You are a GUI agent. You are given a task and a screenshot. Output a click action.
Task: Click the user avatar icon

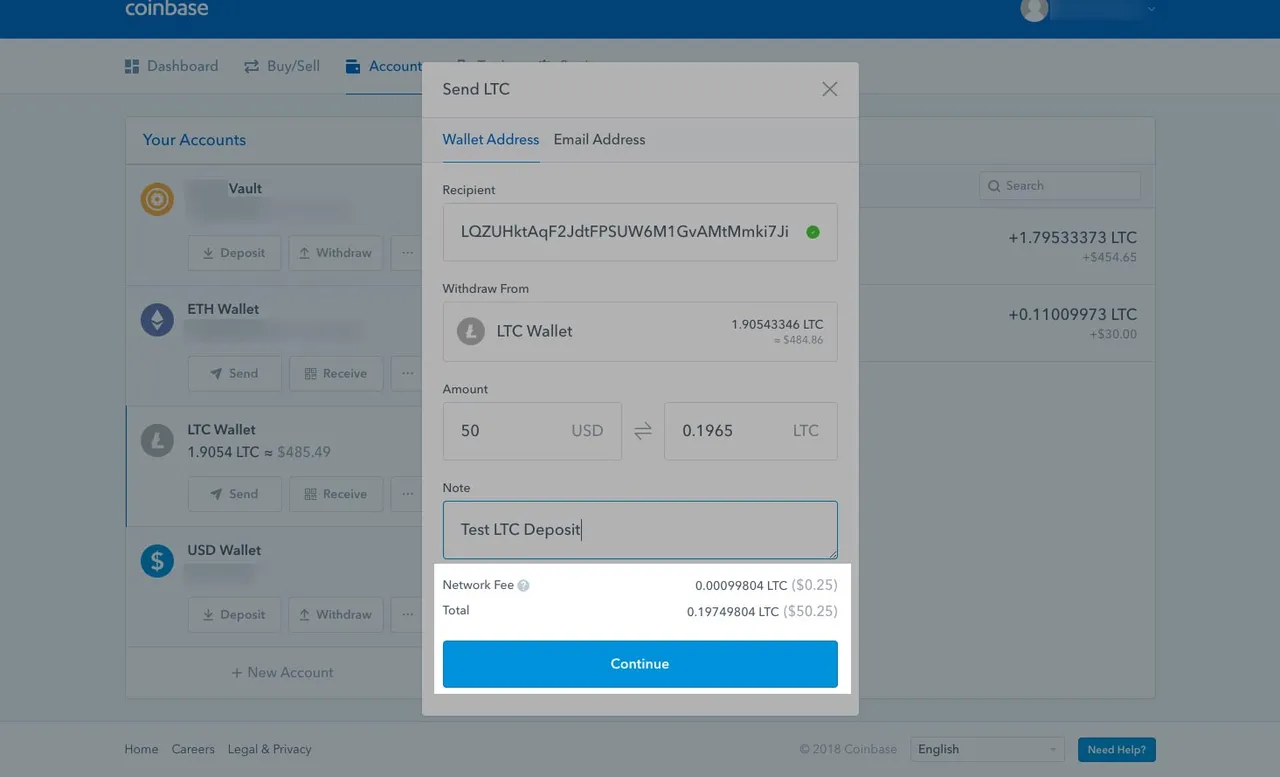click(x=1034, y=9)
